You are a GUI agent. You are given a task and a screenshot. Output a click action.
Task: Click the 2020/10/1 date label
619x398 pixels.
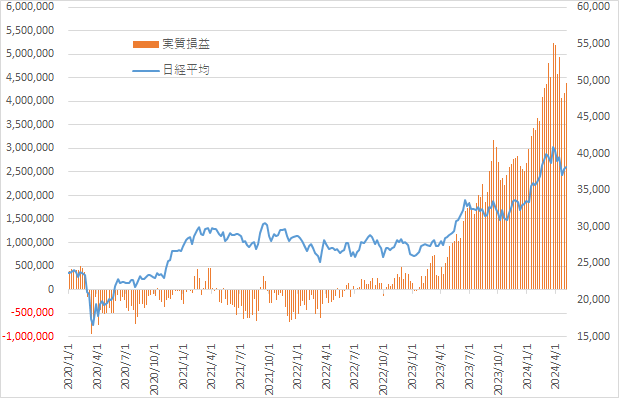point(154,369)
